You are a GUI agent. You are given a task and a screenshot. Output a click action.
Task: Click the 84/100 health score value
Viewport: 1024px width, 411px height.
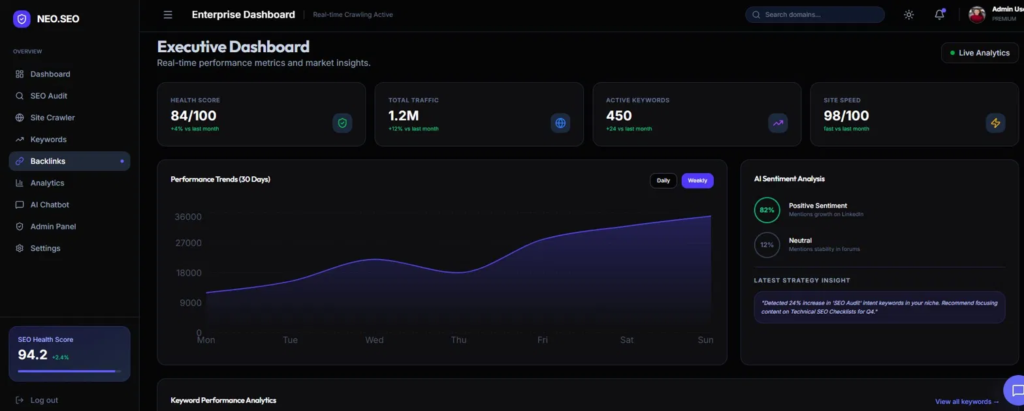(x=193, y=116)
